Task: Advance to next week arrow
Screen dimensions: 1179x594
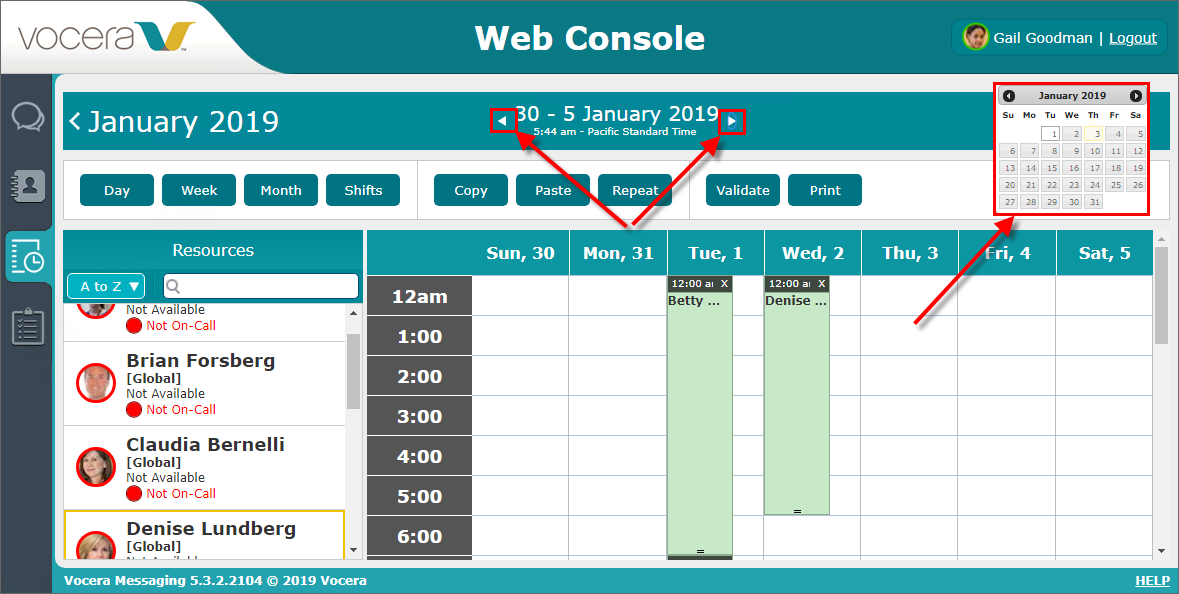Action: [732, 121]
